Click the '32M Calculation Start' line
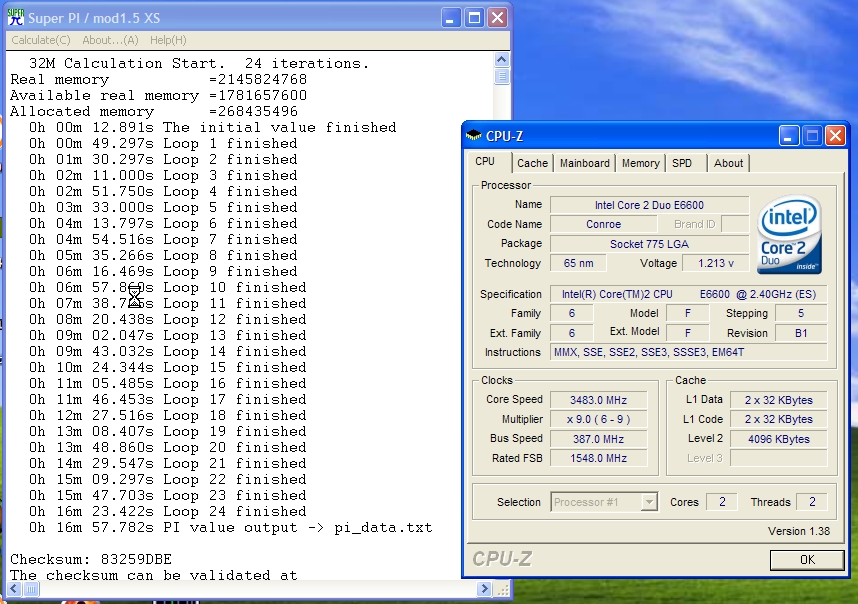This screenshot has height=604, width=858. tap(199, 63)
